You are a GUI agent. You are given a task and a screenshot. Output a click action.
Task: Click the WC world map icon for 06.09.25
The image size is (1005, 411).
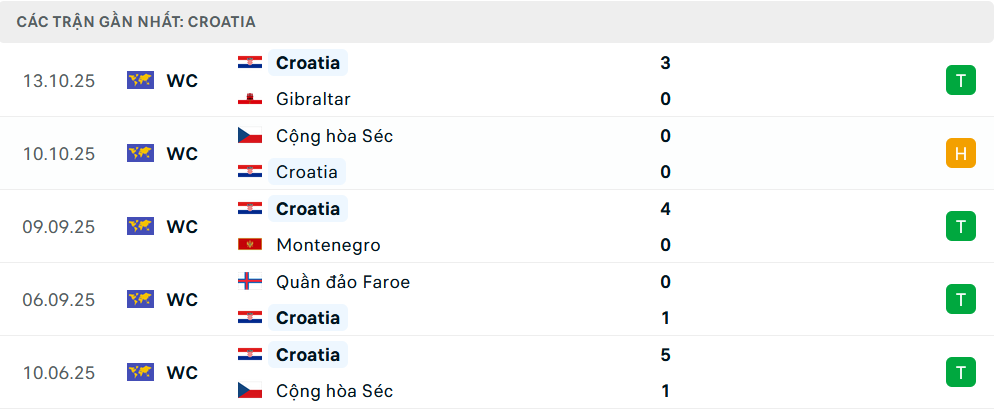140,300
